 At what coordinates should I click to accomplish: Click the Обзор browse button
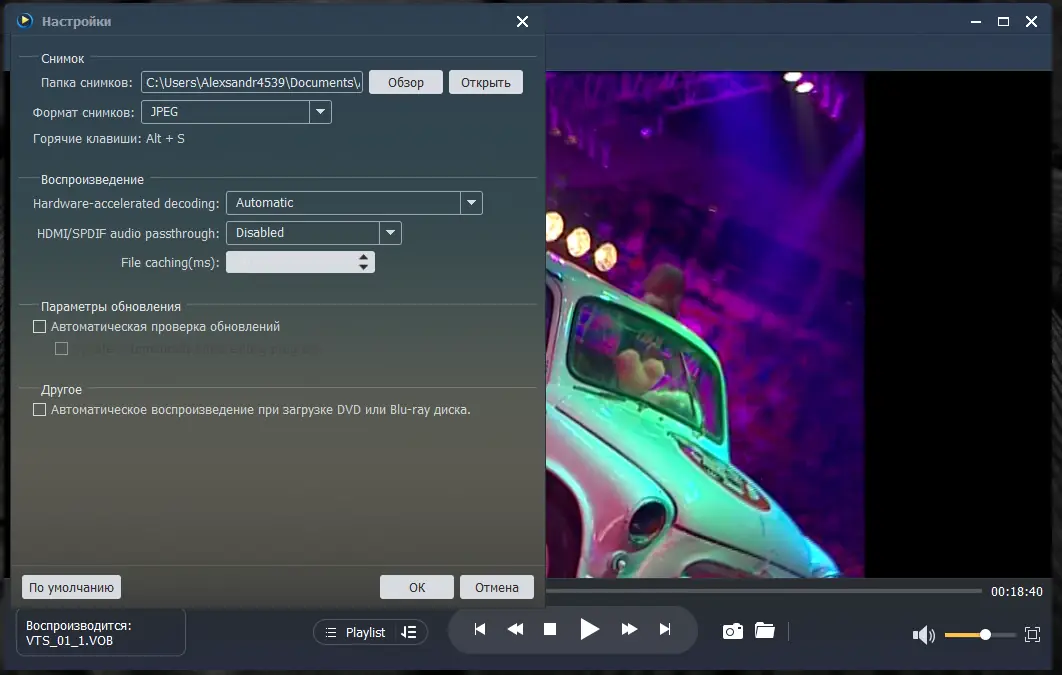coord(406,82)
